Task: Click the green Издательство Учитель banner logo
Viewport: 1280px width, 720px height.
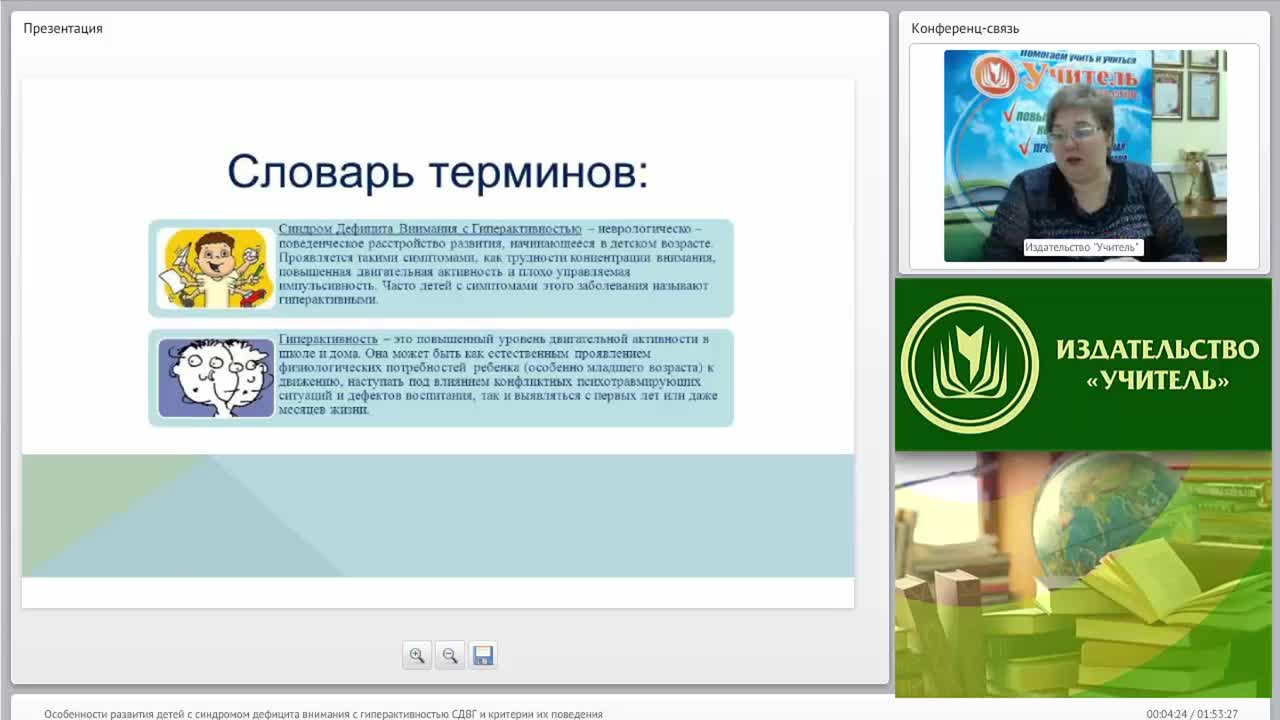Action: click(969, 364)
